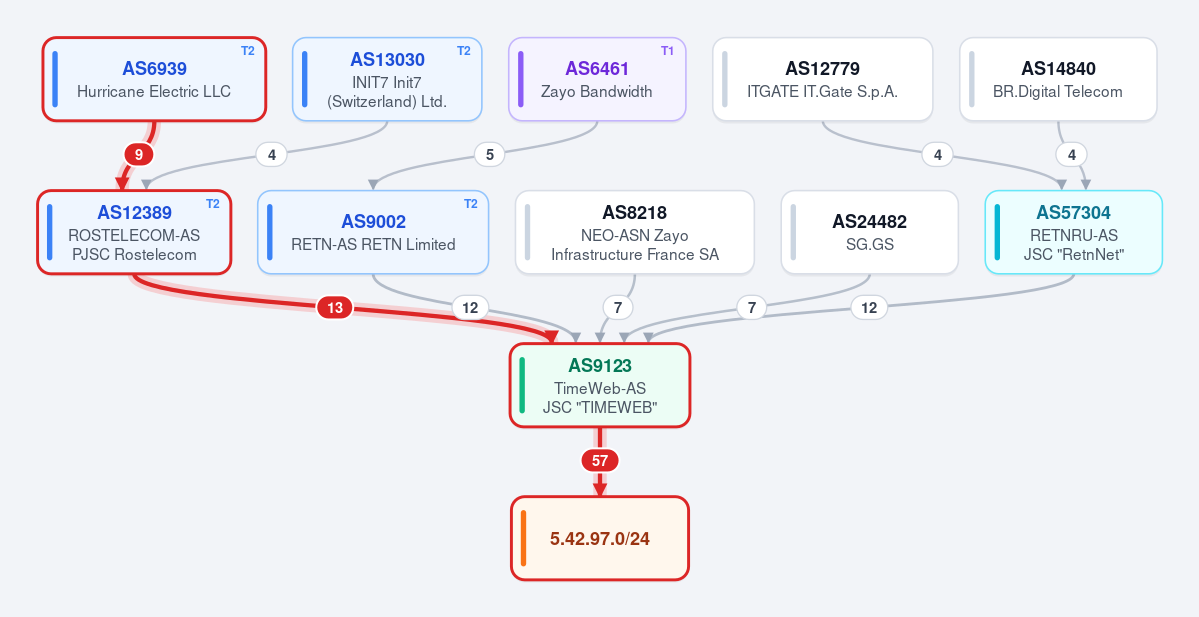Click the AS13030 INIT7 node
The height and width of the screenshot is (617, 1199).
pyautogui.click(x=387, y=80)
